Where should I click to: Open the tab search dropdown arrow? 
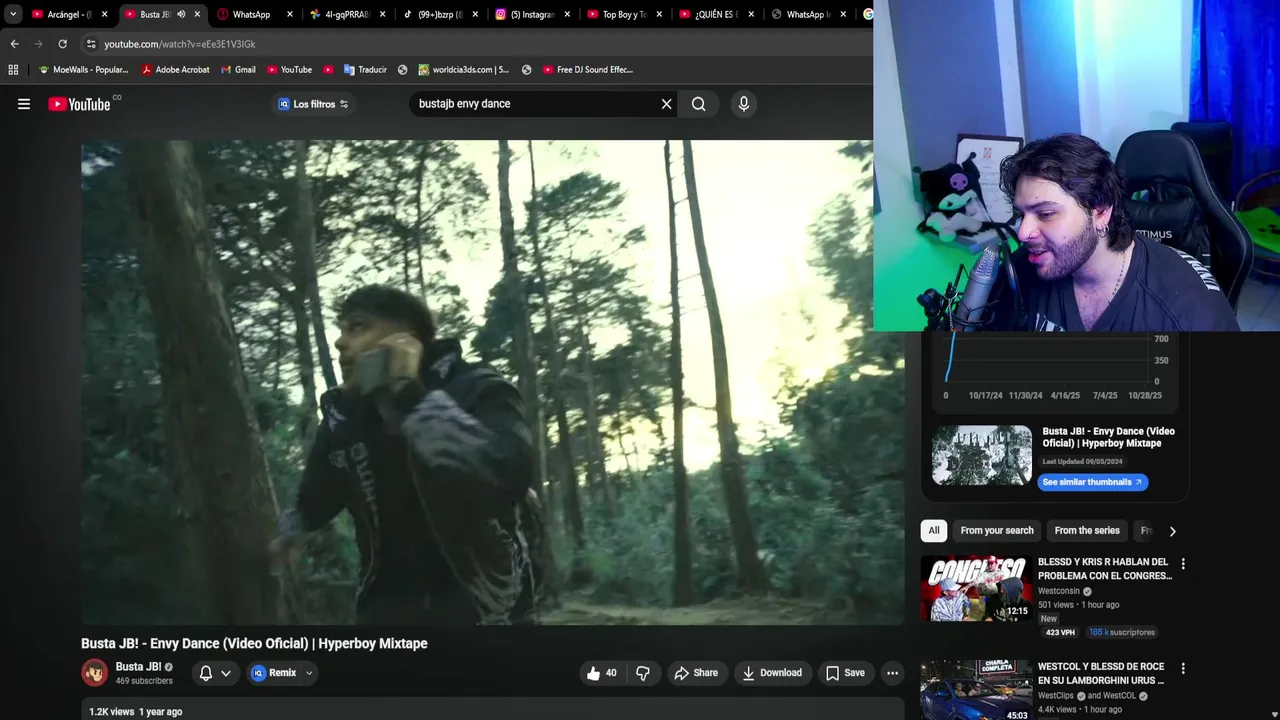click(13, 14)
